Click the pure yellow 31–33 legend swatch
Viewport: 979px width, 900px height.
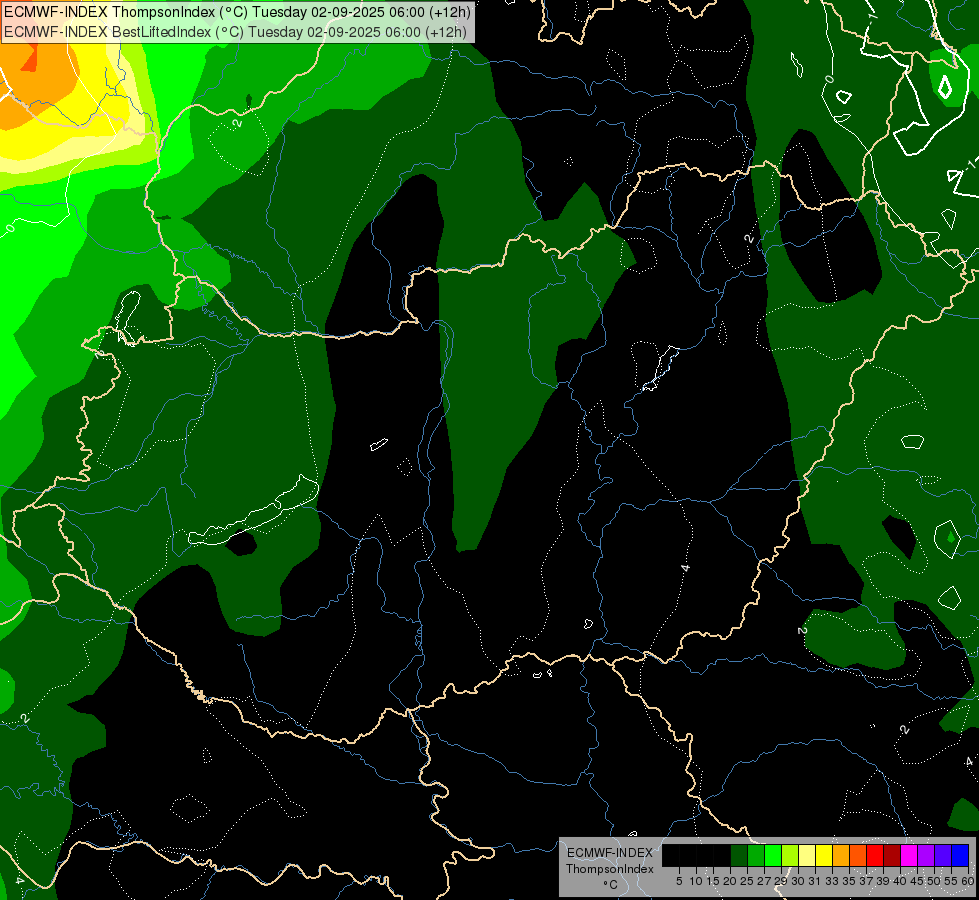click(x=824, y=855)
